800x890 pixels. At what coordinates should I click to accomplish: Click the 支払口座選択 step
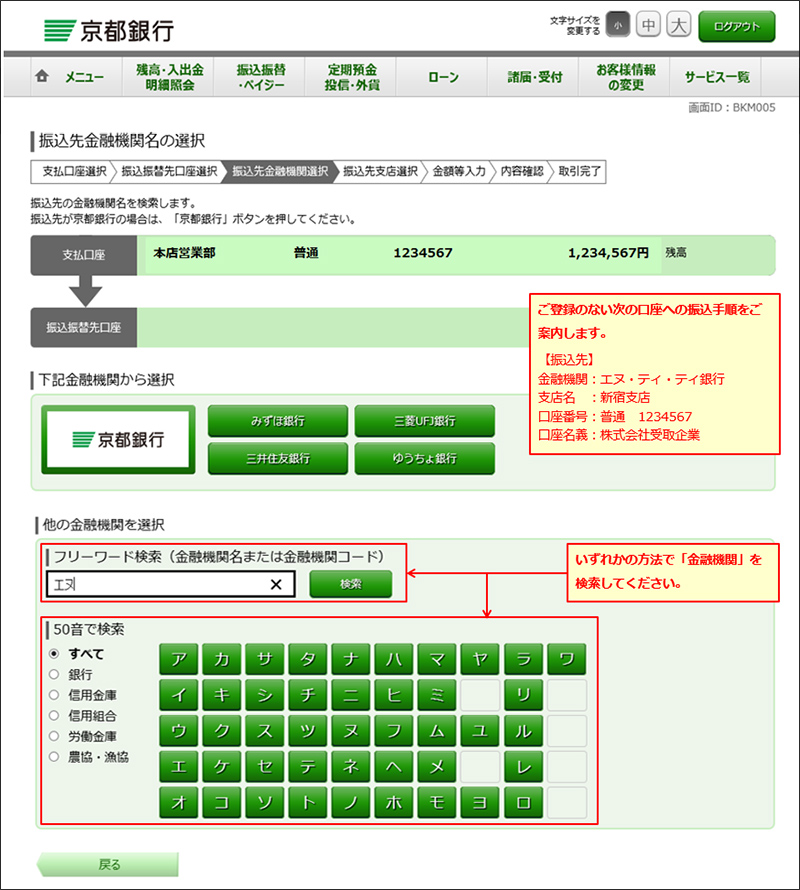click(x=74, y=171)
